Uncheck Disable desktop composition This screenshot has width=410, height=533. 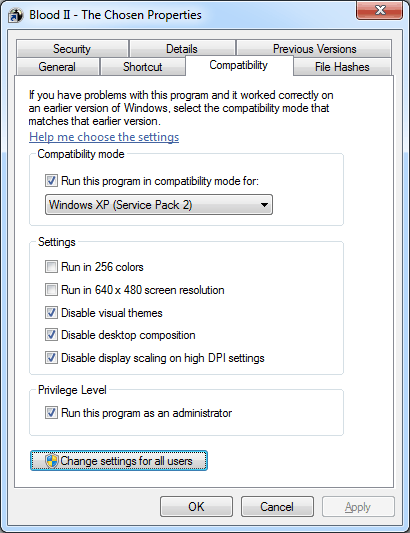tap(51, 335)
